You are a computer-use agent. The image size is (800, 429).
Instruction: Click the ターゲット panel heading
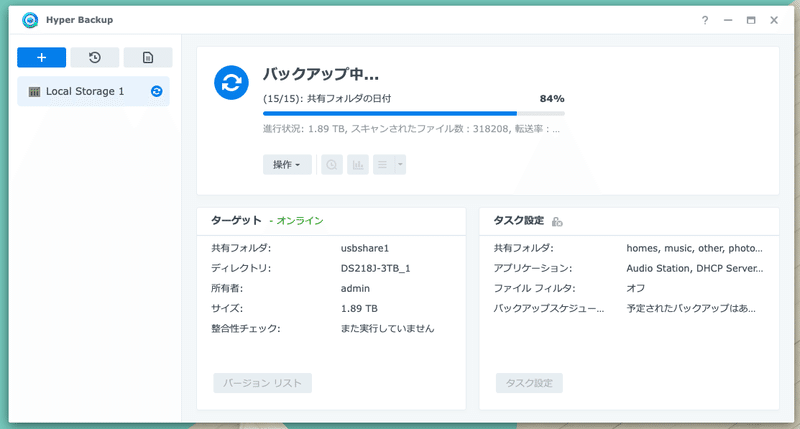pos(236,220)
